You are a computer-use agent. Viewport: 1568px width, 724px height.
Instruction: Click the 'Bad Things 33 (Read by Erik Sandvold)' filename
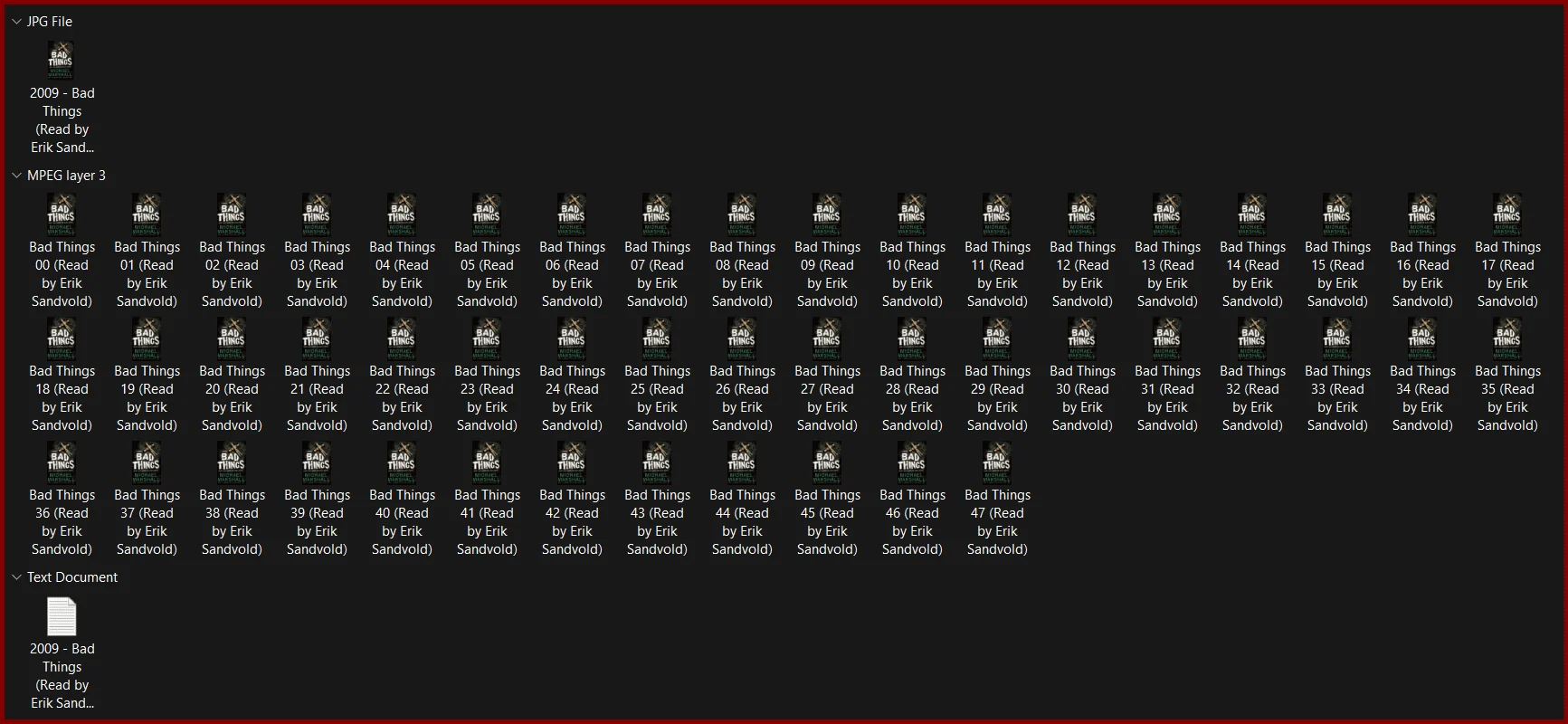[x=1337, y=398]
